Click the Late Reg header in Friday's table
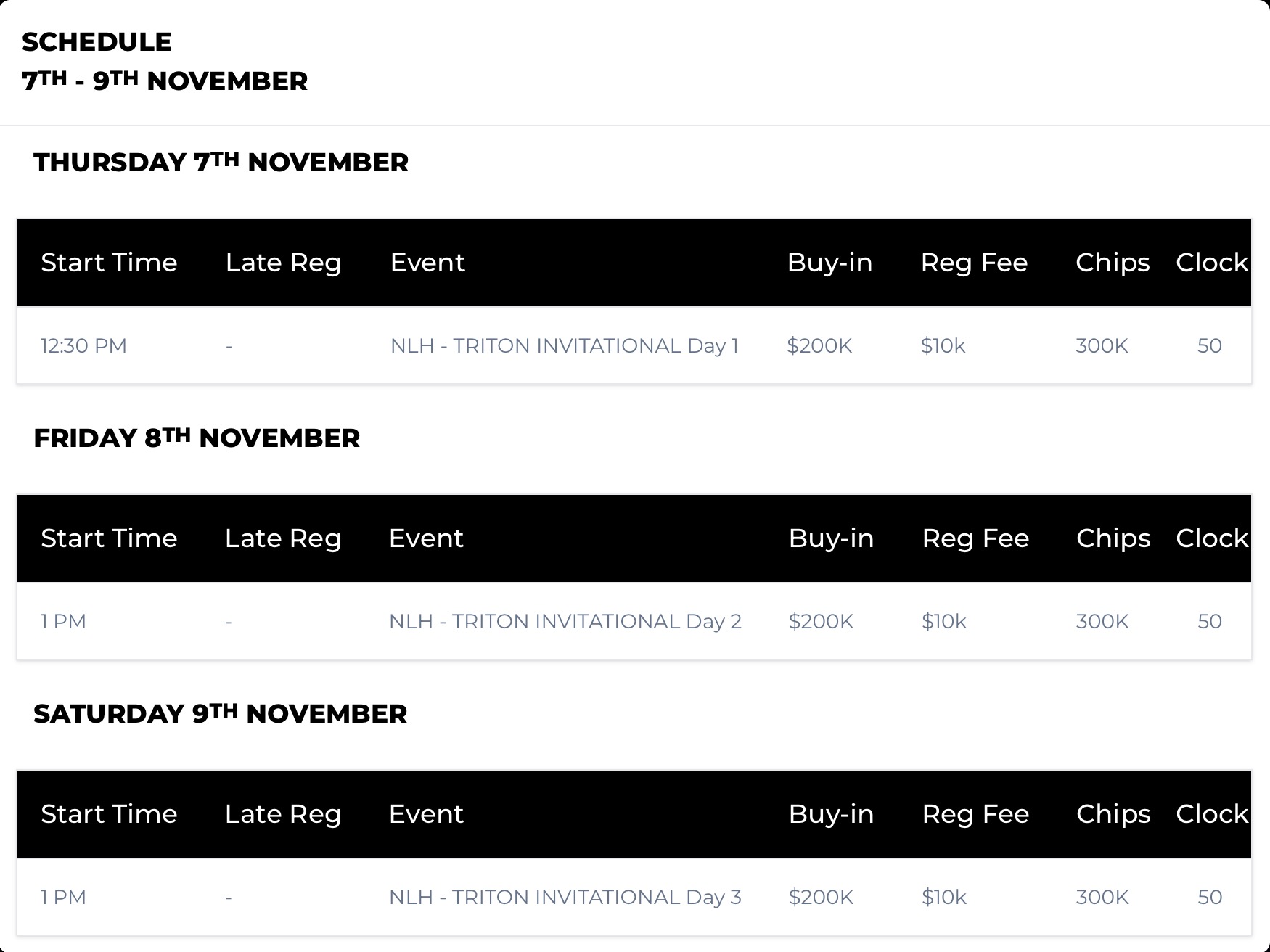 [x=283, y=538]
